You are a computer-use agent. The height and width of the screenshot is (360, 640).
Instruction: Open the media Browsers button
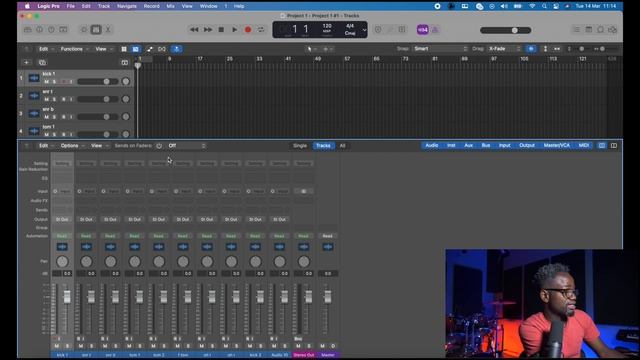tap(612, 30)
